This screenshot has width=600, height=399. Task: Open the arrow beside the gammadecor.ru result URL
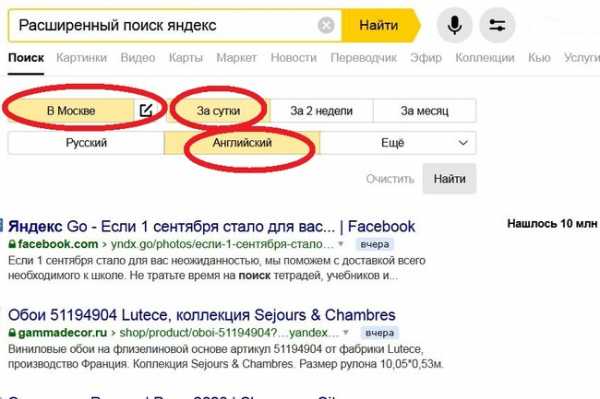click(346, 332)
